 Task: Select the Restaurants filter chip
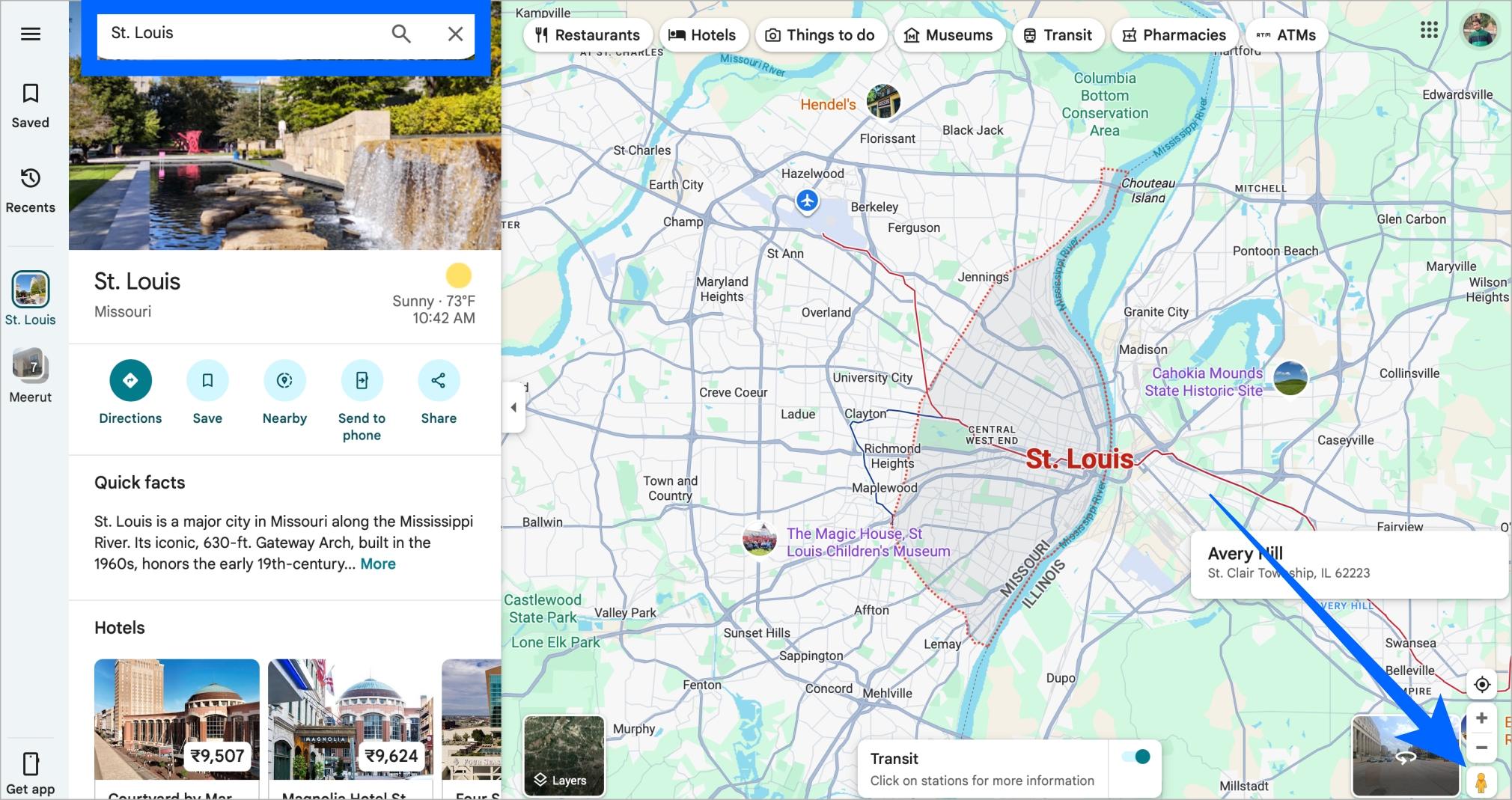click(588, 35)
